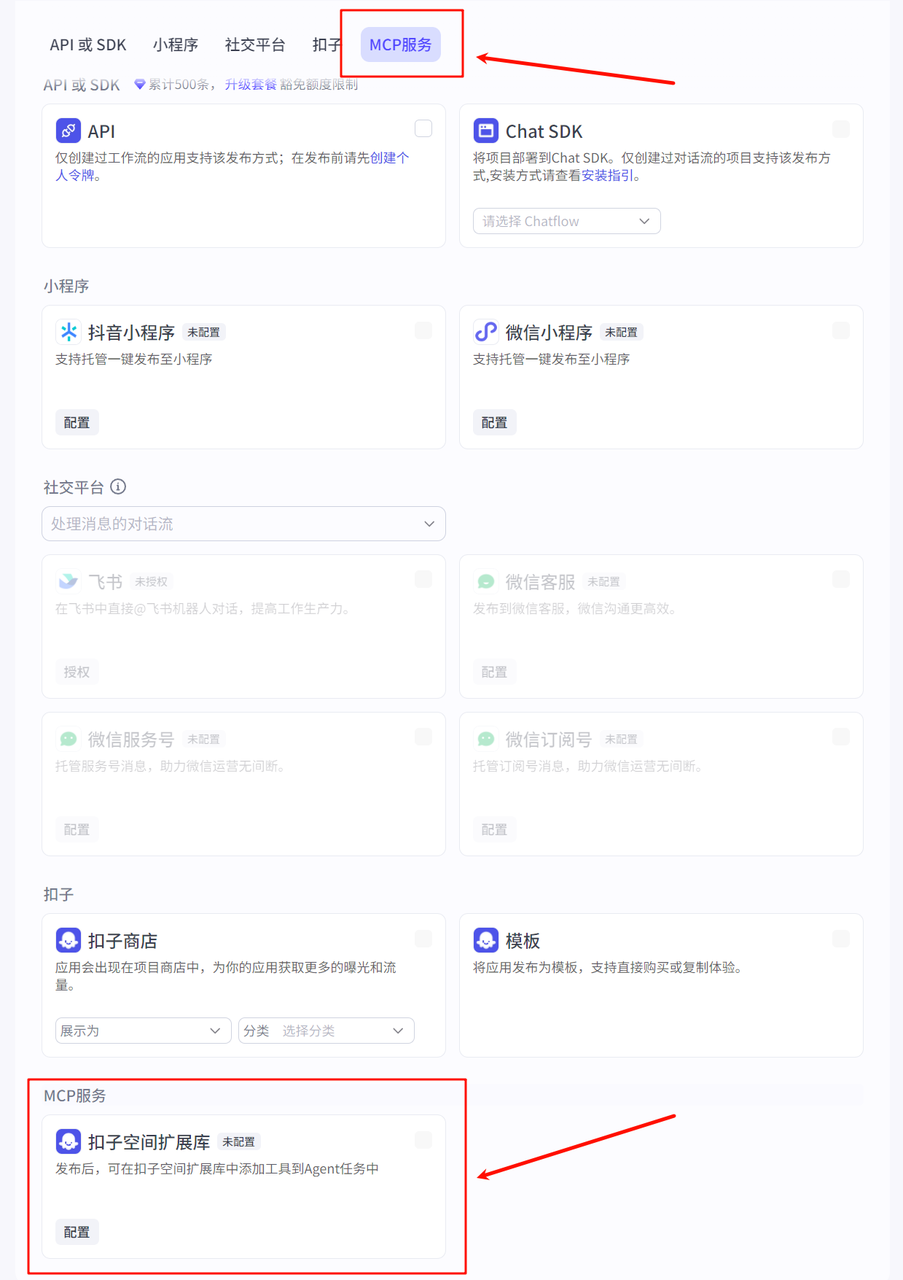Open the 展示为 dropdown

[143, 1031]
